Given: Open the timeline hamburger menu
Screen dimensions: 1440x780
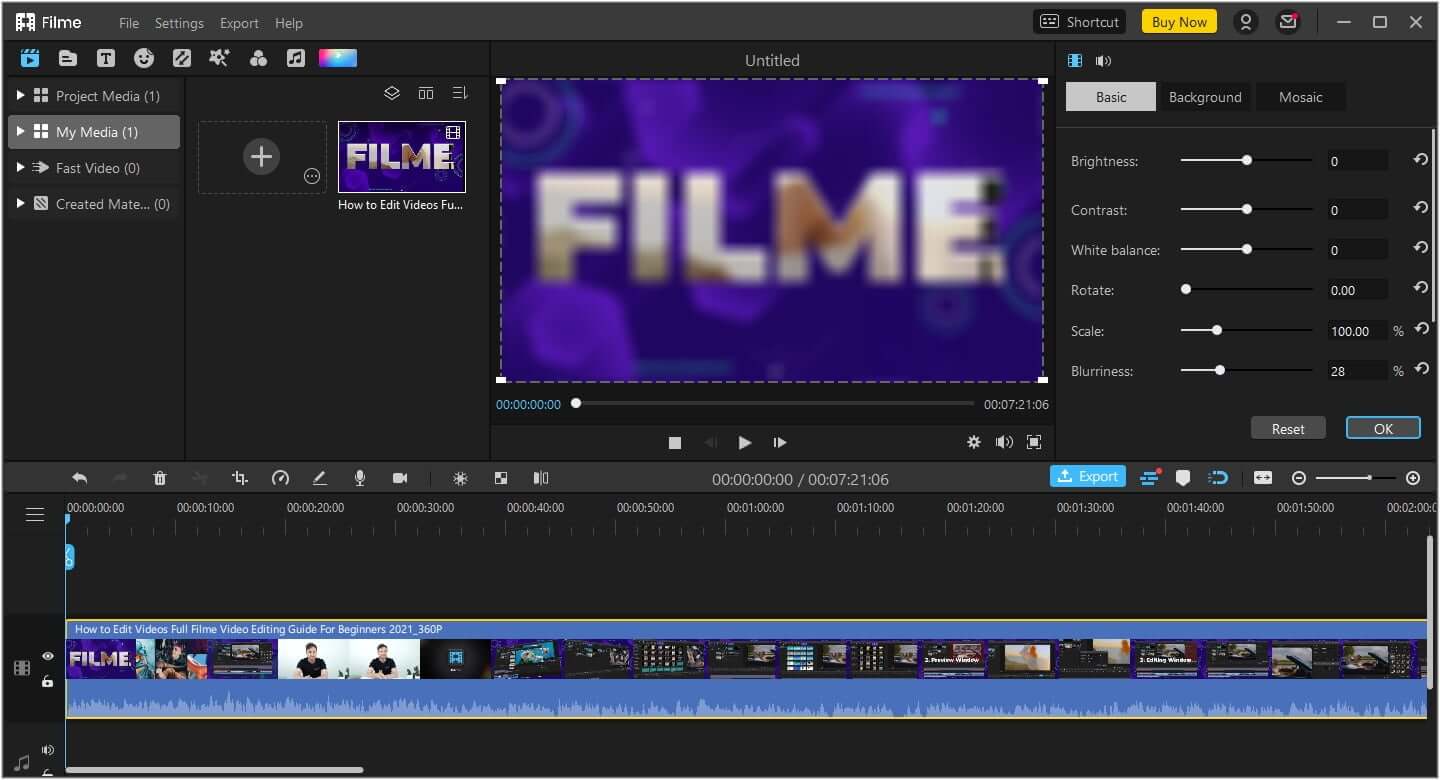Looking at the screenshot, I should pos(35,514).
